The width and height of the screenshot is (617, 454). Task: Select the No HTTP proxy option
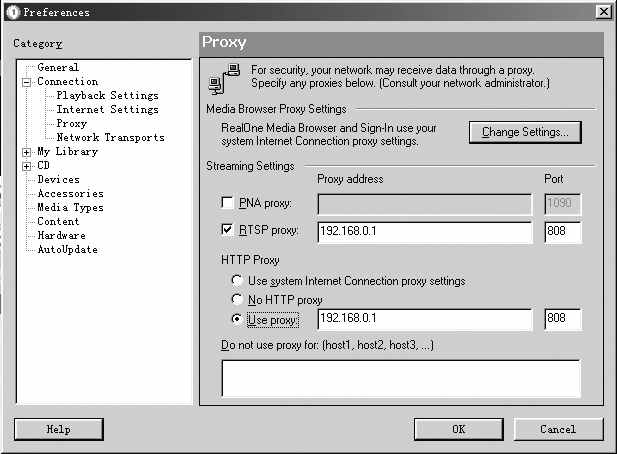[x=236, y=299]
